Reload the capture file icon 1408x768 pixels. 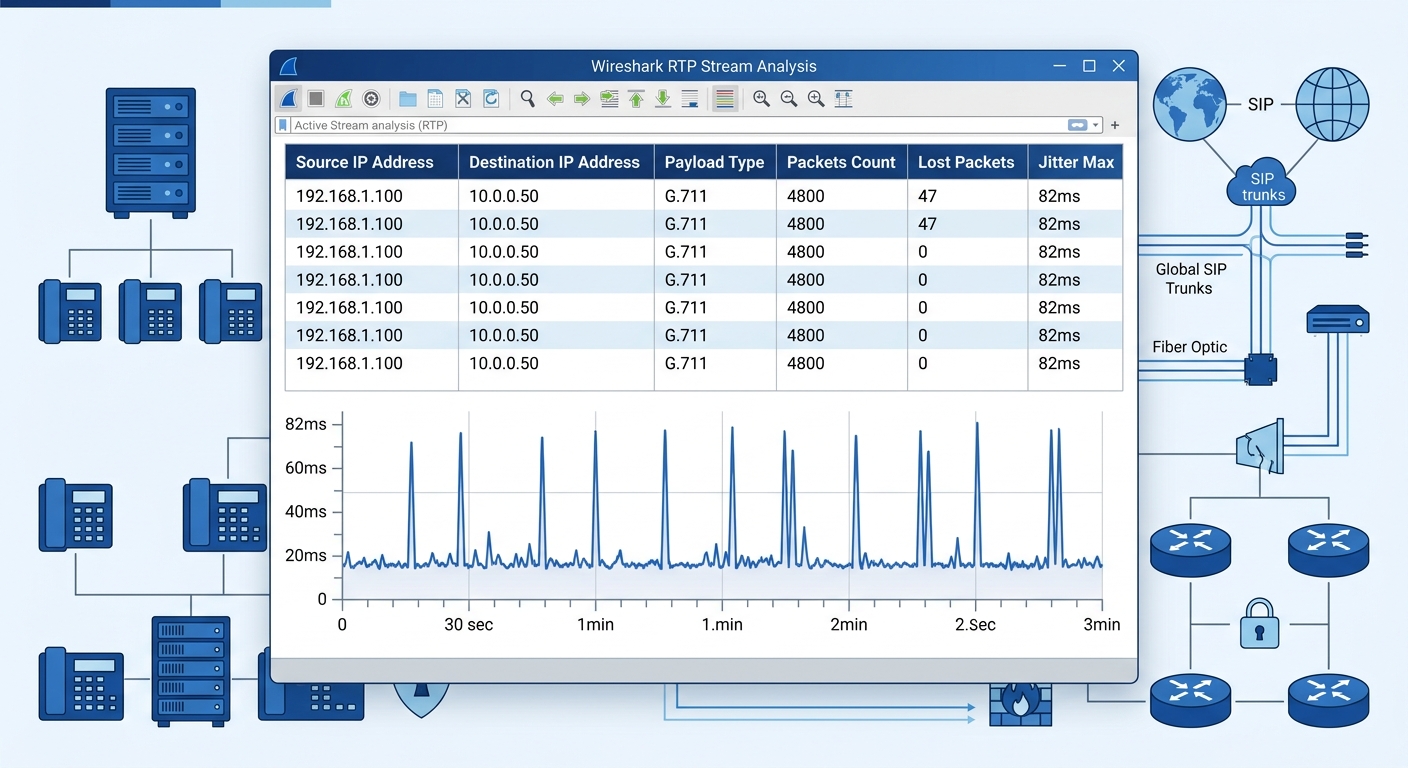(491, 98)
